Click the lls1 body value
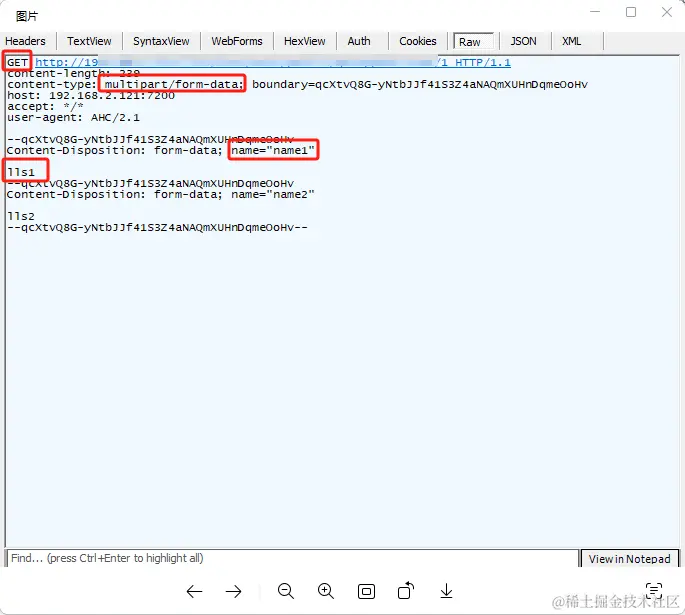This screenshot has height=615, width=685. point(21,173)
